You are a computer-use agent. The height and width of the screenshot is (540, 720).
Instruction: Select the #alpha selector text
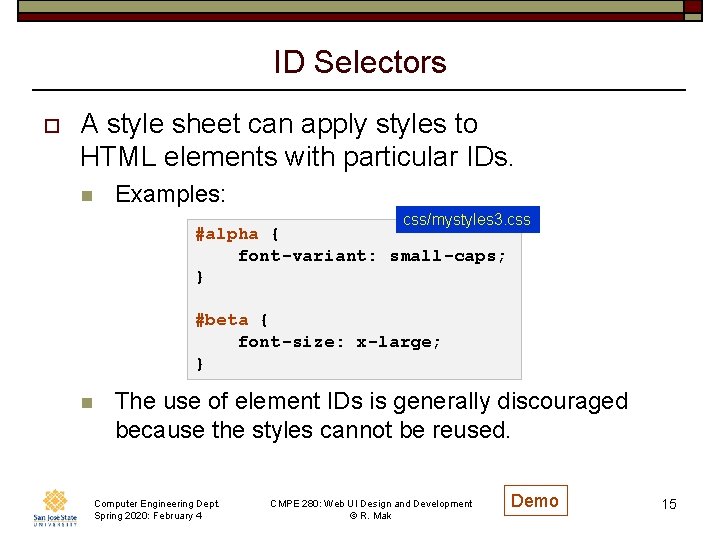[x=227, y=234]
